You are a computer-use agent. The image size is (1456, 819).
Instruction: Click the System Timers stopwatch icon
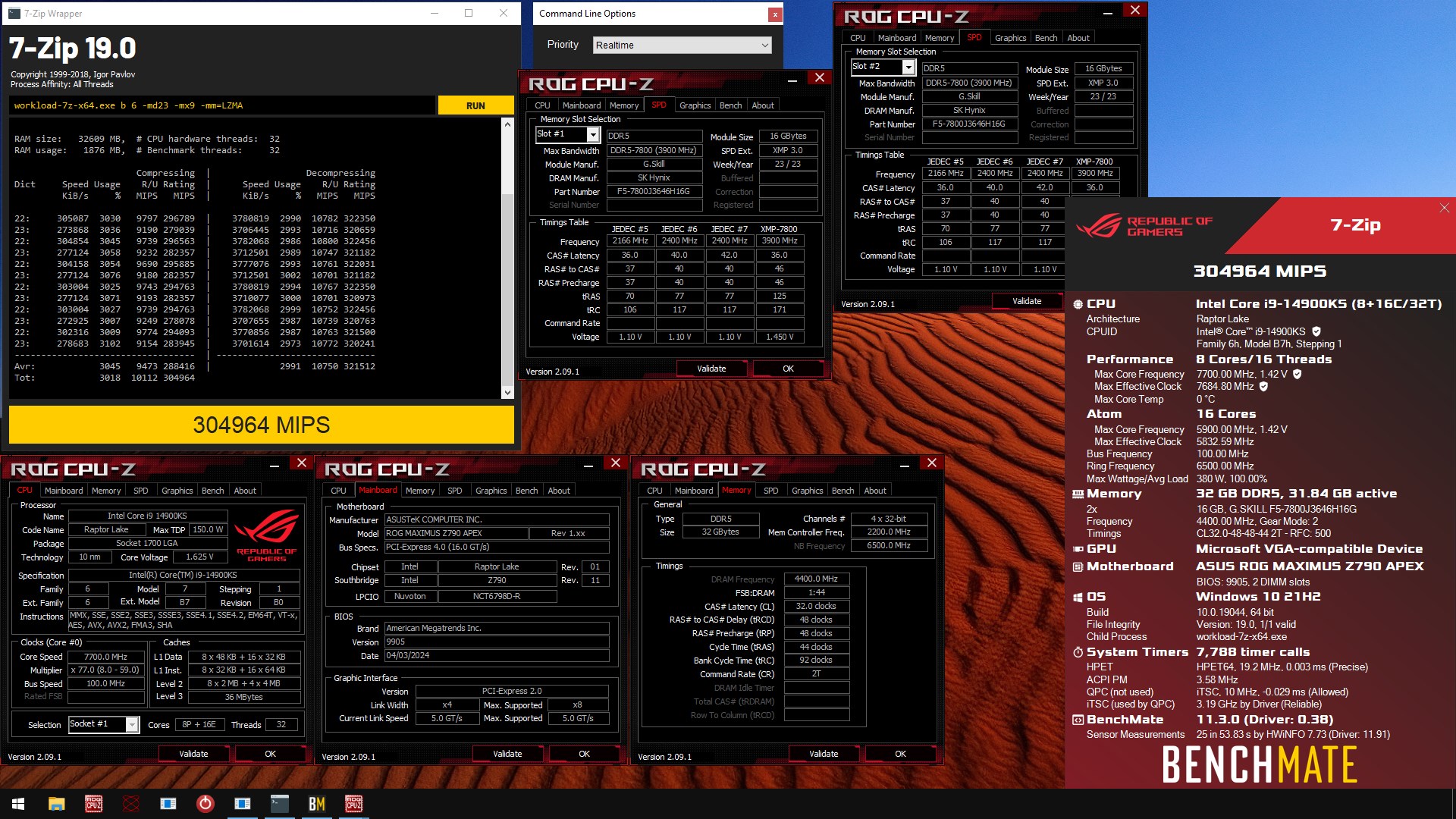(x=1078, y=652)
